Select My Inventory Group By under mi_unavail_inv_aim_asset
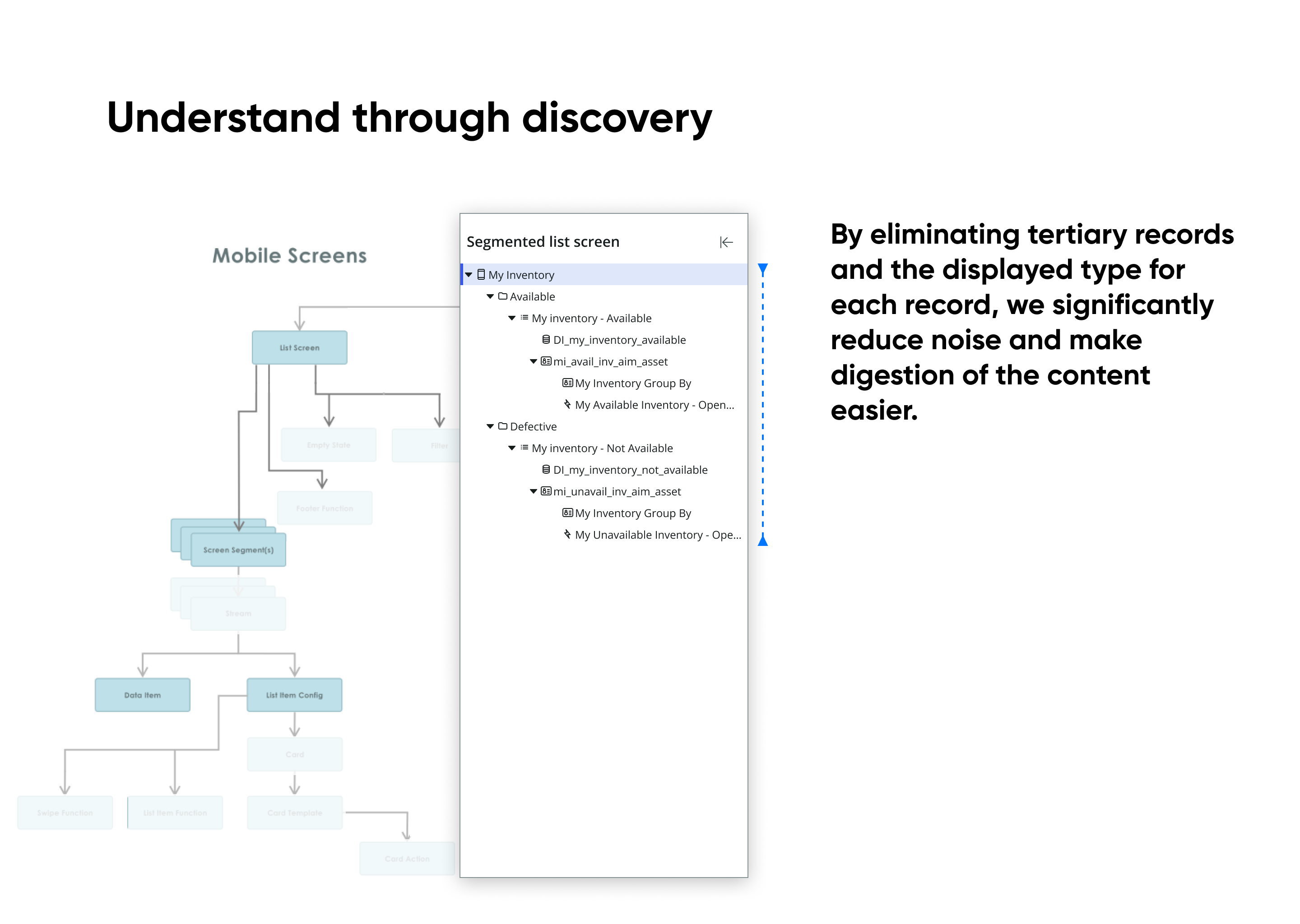The image size is (1300, 924). tap(633, 513)
